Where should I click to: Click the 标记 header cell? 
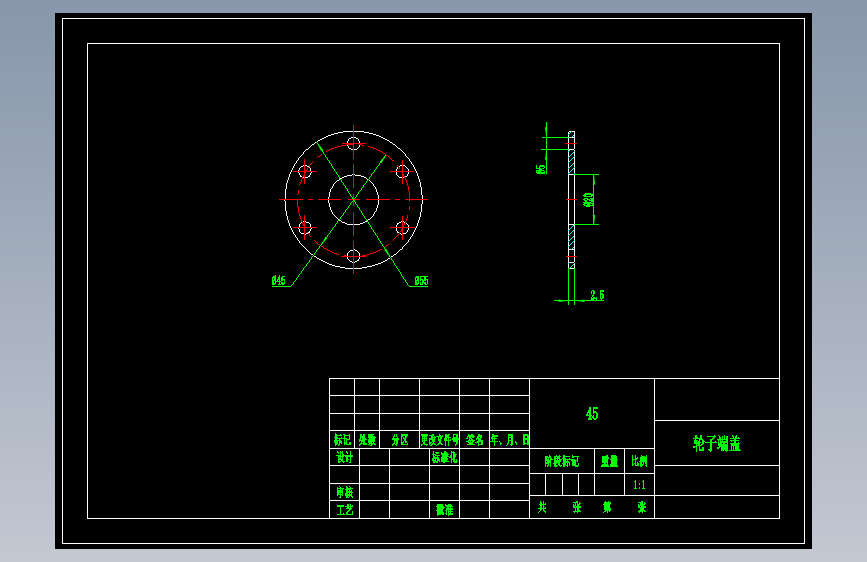tap(342, 440)
